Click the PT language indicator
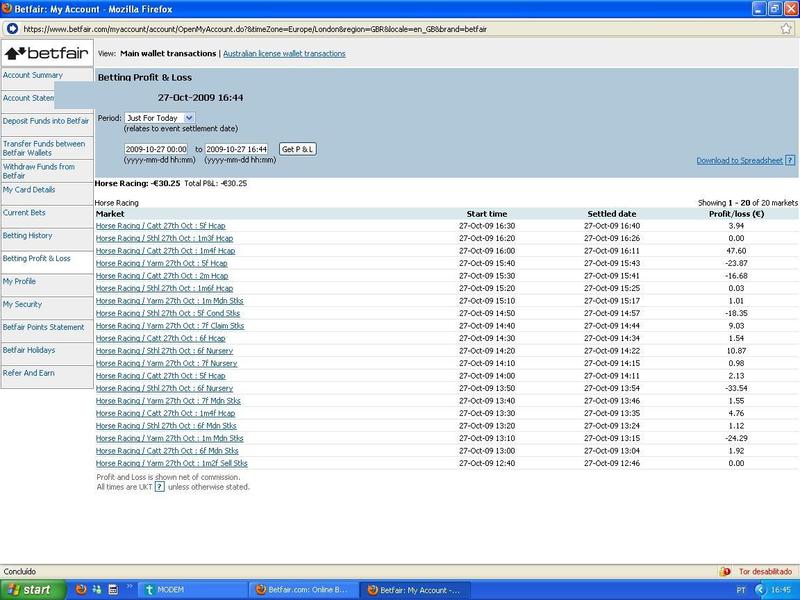The width and height of the screenshot is (800, 600). point(741,590)
